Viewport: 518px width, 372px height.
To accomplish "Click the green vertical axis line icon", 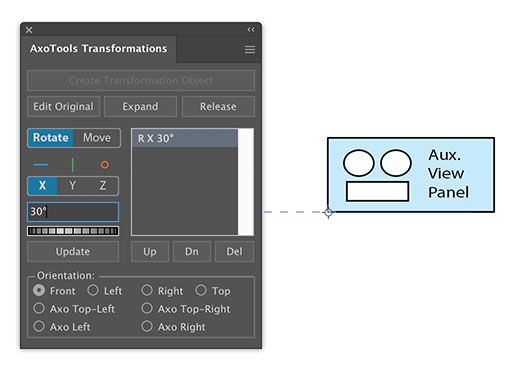I will coord(73,165).
